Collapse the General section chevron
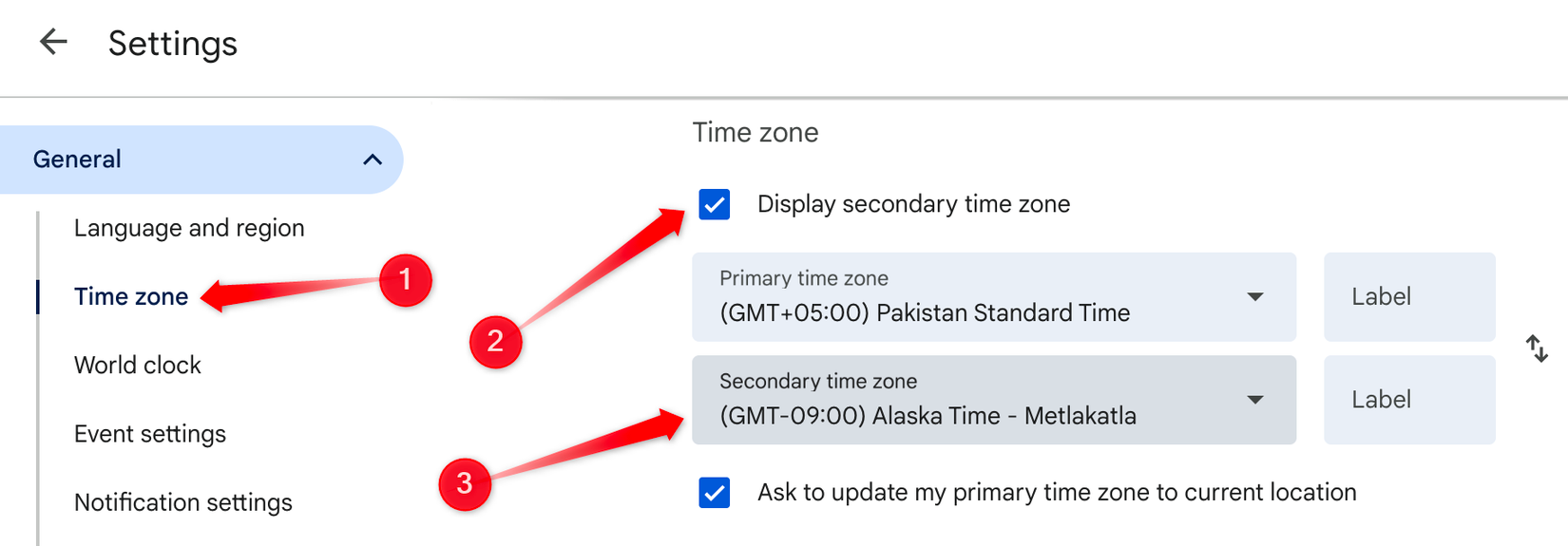The width and height of the screenshot is (1568, 546). coord(373,160)
